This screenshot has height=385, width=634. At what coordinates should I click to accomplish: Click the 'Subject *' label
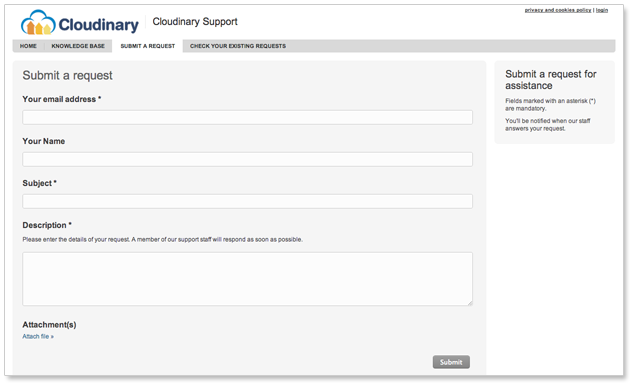(39, 183)
